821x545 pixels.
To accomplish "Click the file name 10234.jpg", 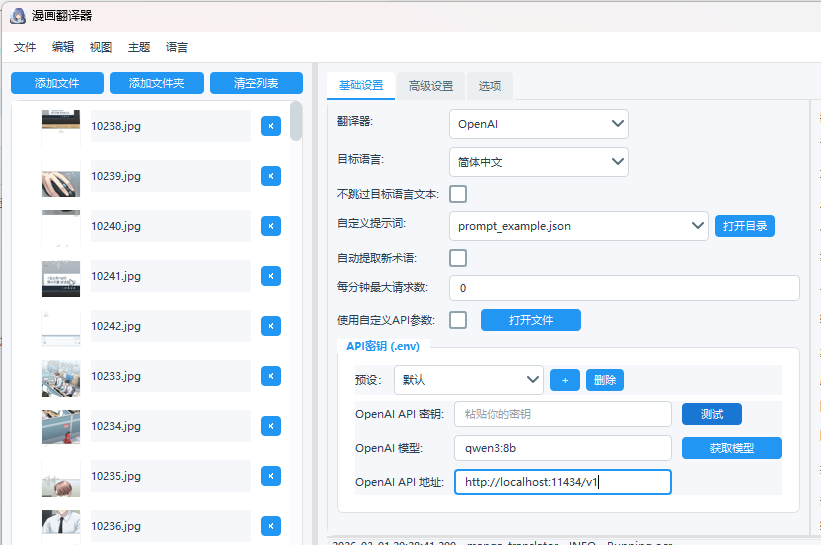I will 116,426.
